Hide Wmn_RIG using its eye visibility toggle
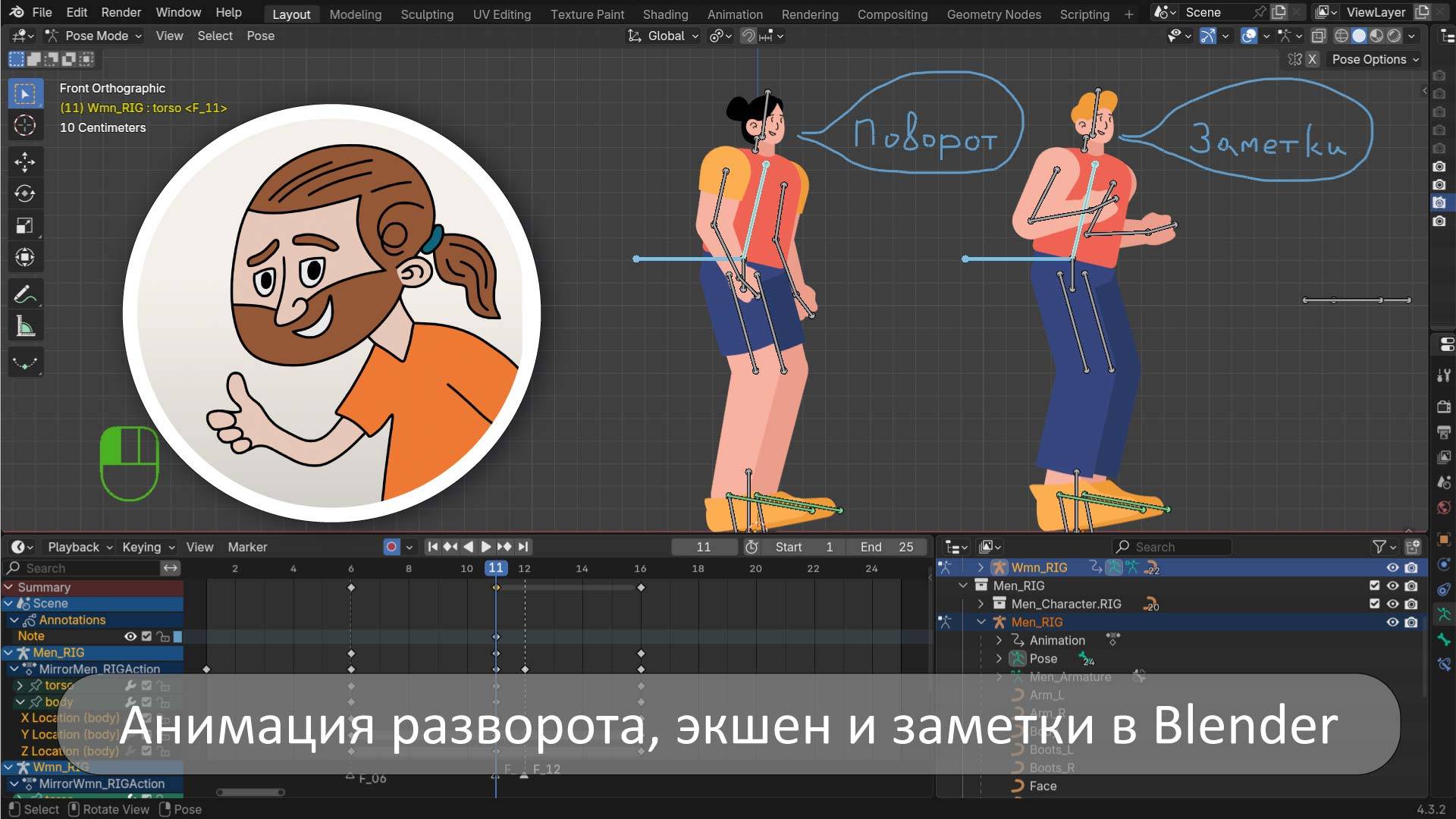This screenshot has height=819, width=1456. 1392,566
